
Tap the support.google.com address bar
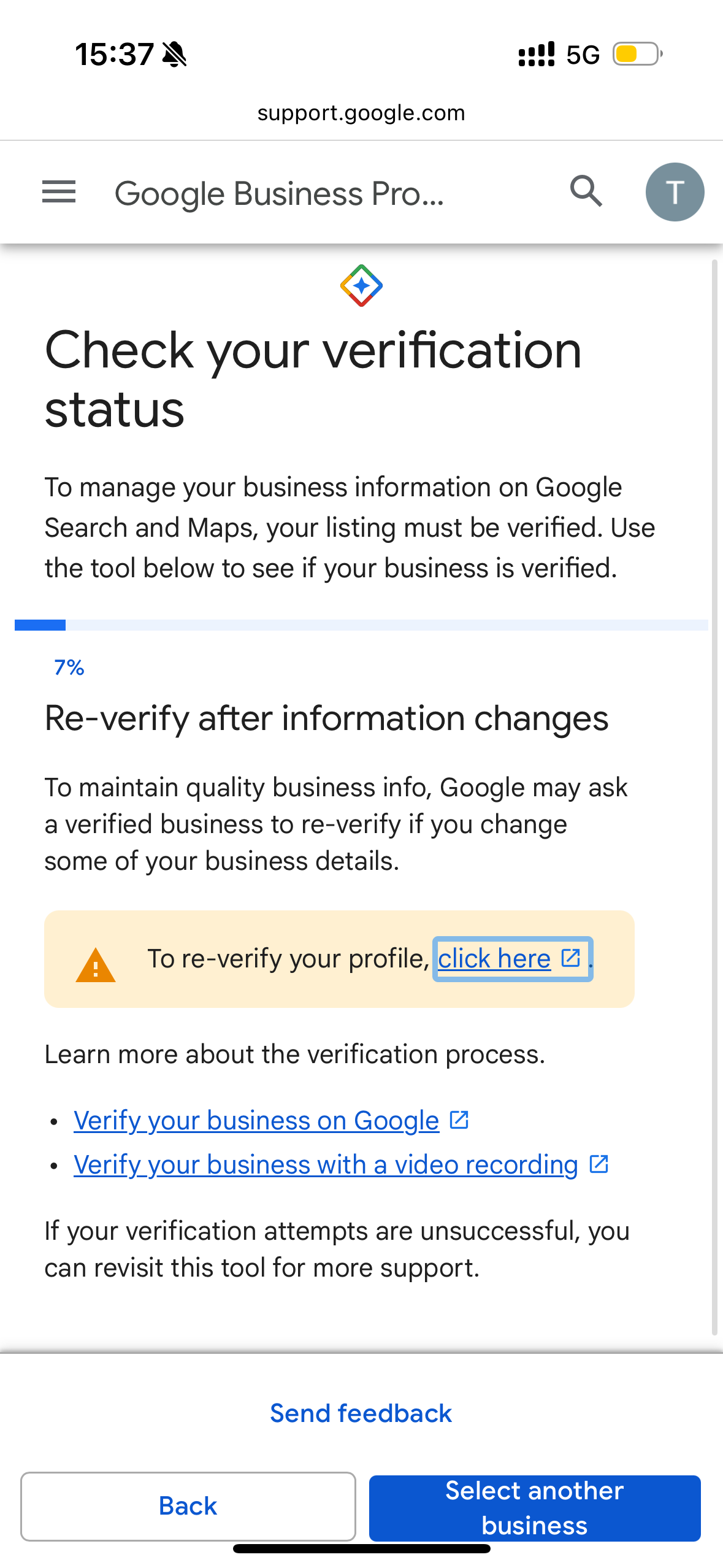coord(361,113)
